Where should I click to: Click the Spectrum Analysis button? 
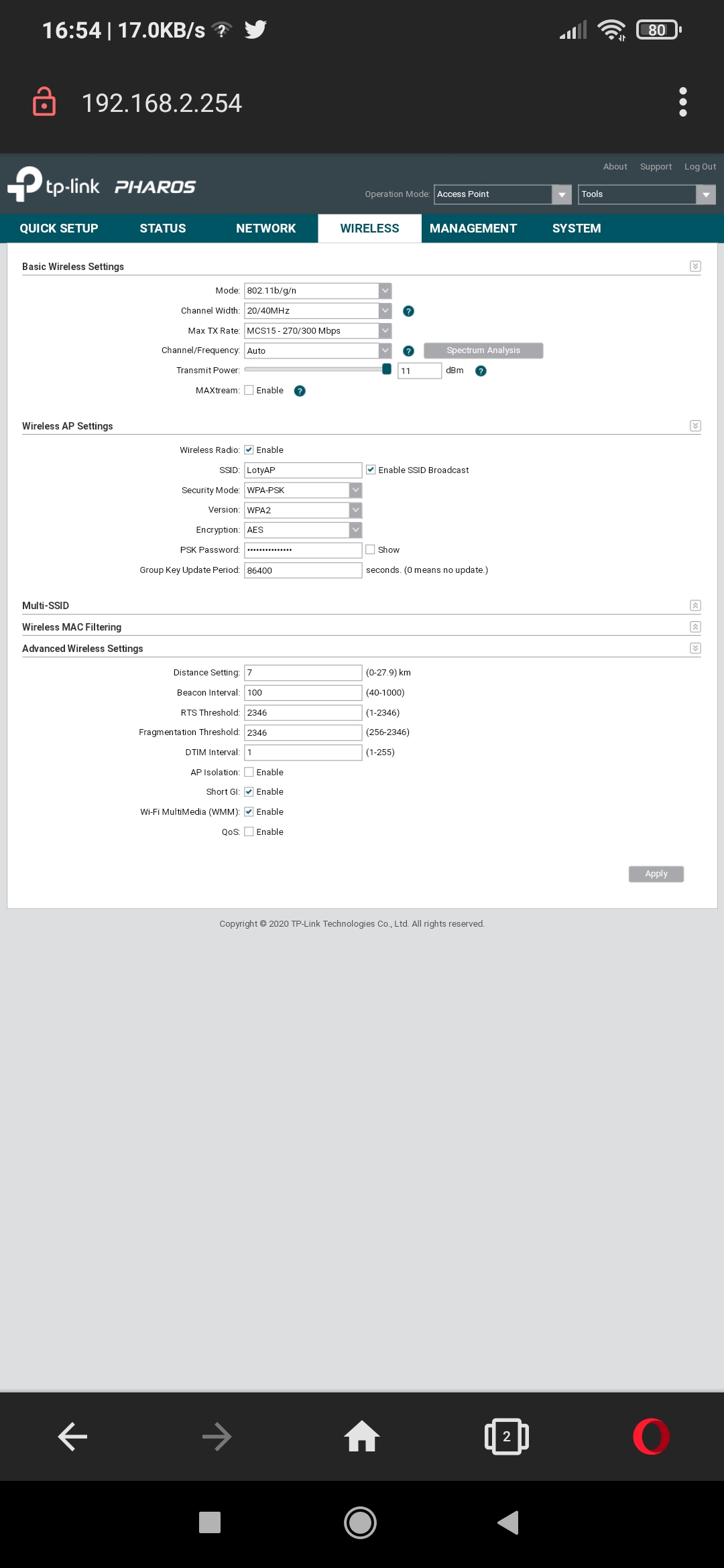(483, 350)
